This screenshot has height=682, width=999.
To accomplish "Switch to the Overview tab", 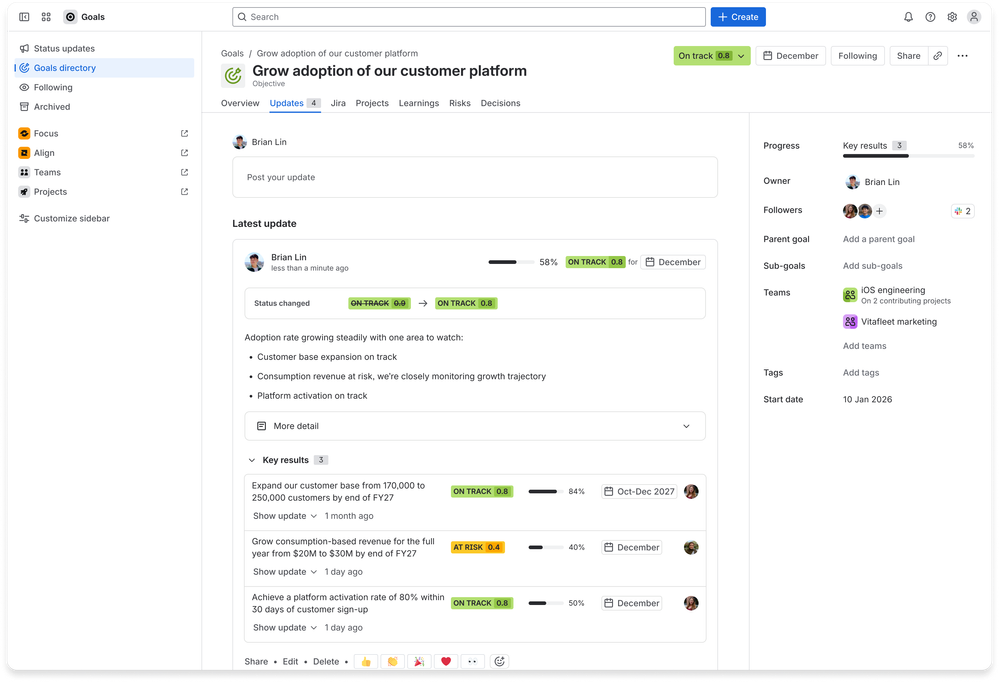I will pyautogui.click(x=240, y=103).
